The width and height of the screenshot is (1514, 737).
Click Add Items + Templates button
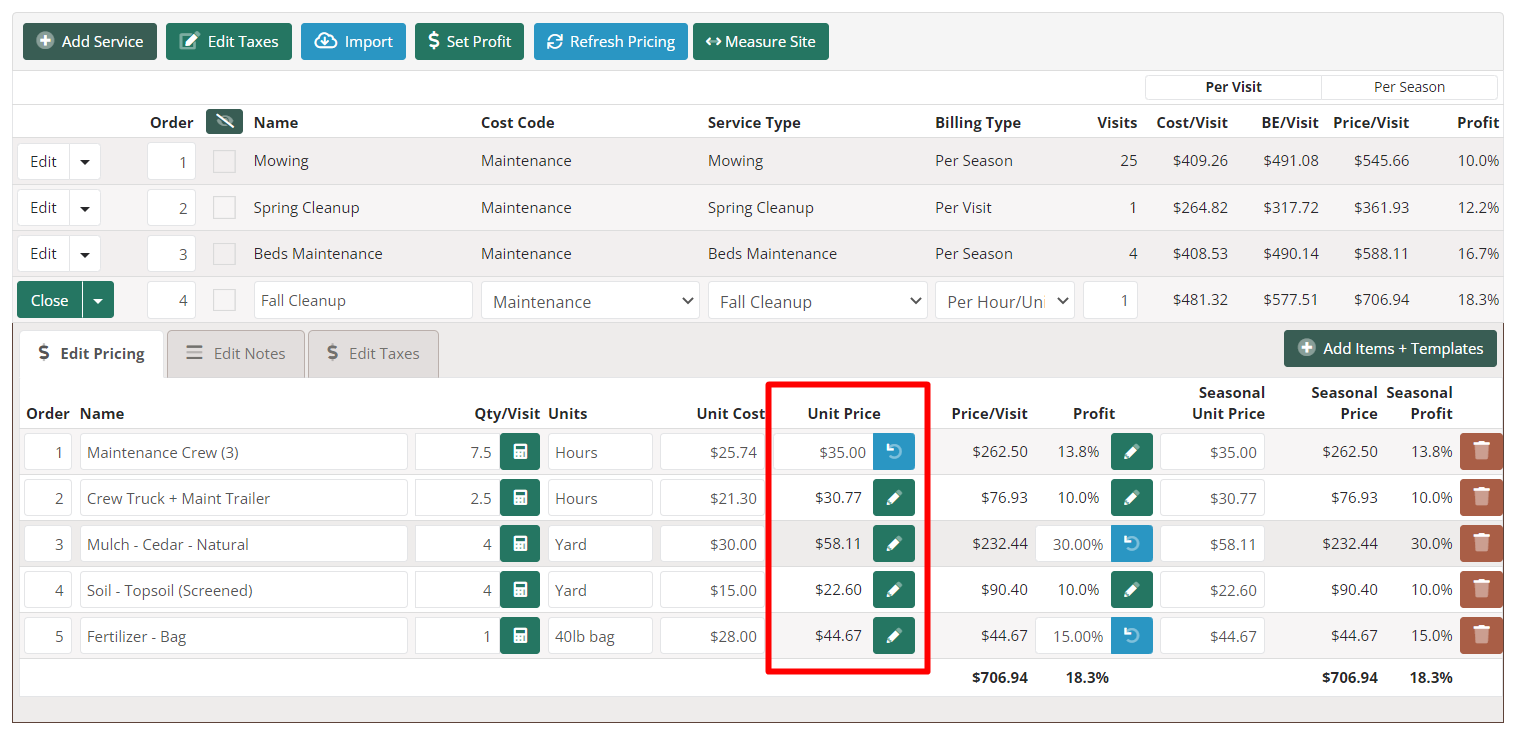point(1390,348)
